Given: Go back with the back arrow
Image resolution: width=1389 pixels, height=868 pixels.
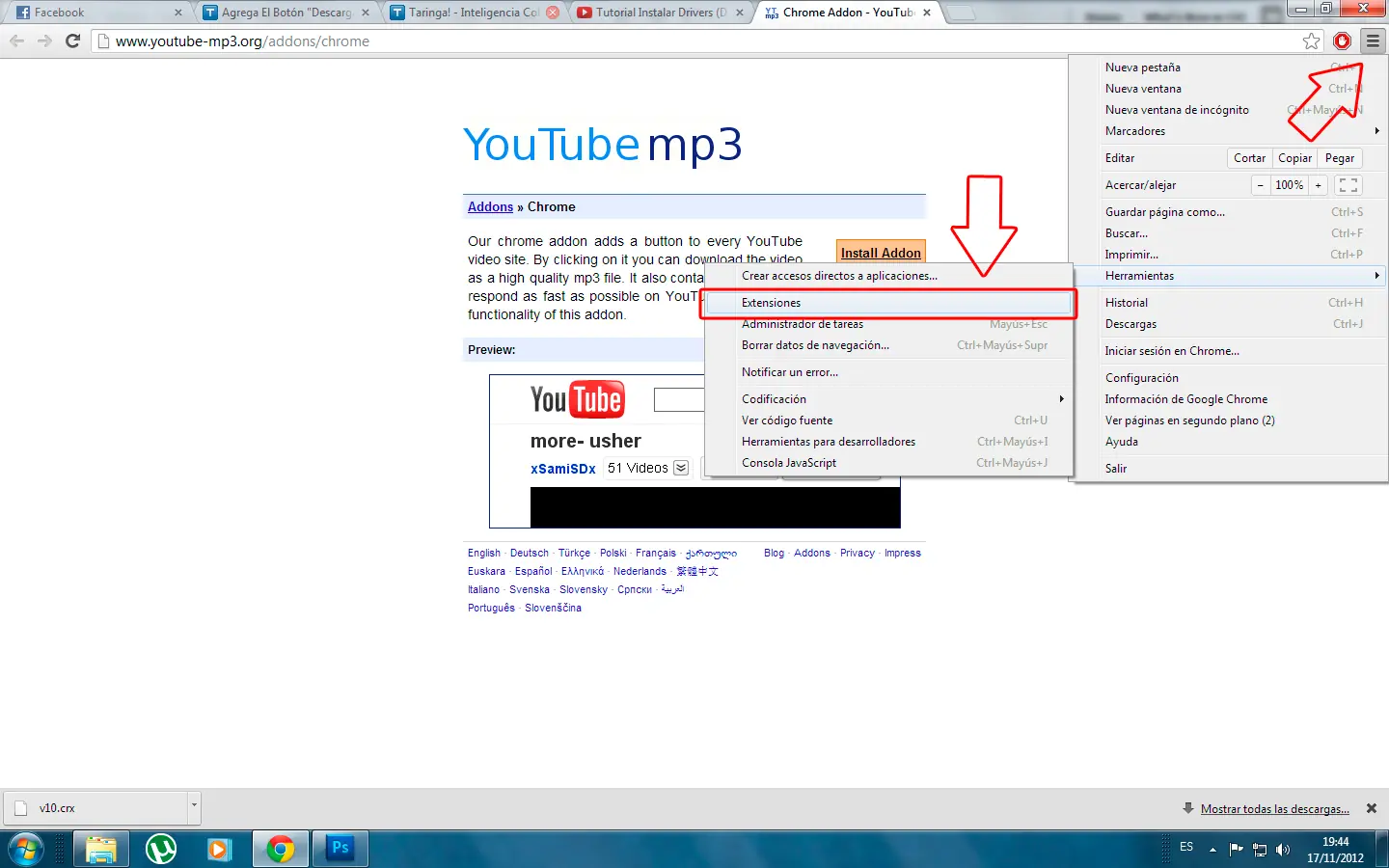Looking at the screenshot, I should click(16, 41).
